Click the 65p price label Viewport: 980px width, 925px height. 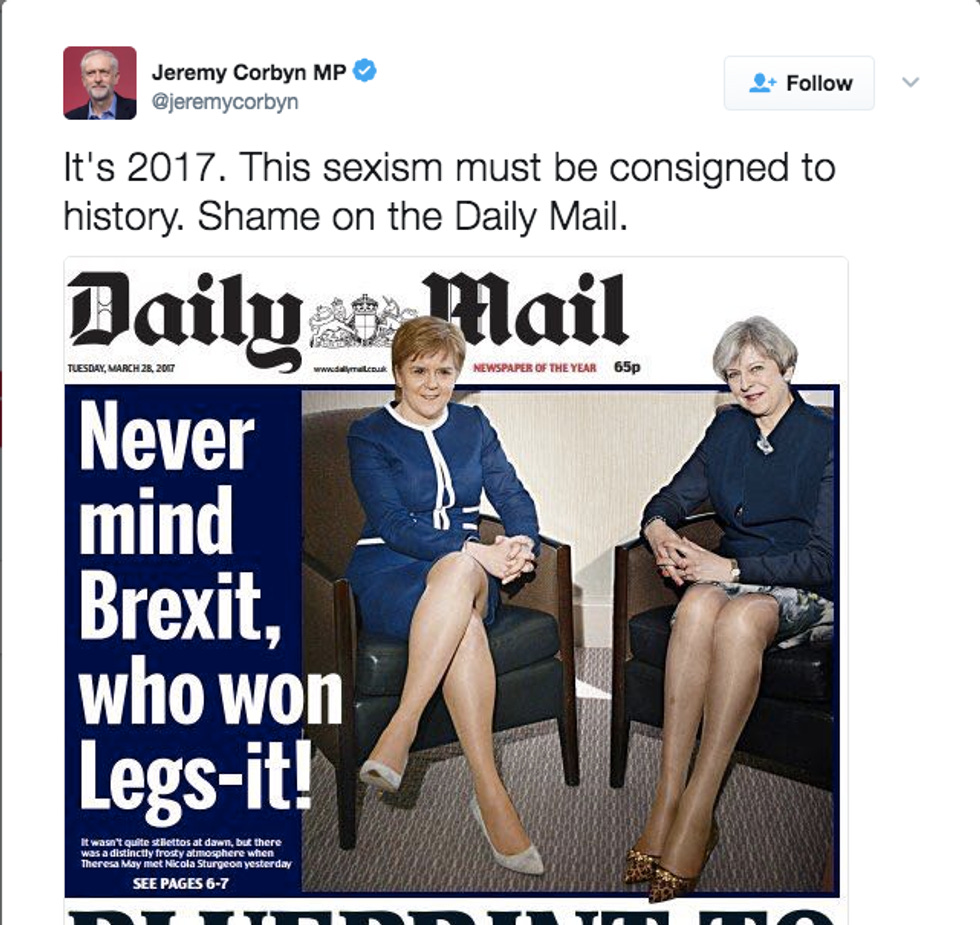627,367
